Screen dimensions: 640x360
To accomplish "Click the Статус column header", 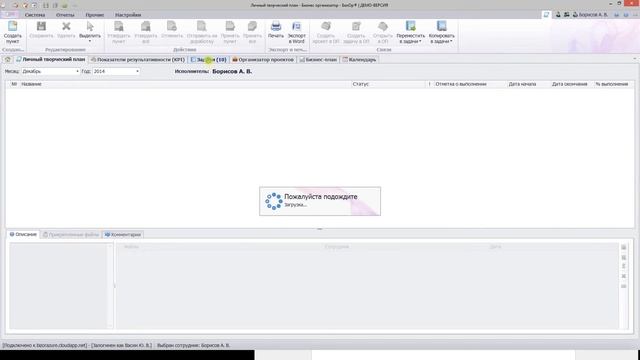I will [x=388, y=84].
